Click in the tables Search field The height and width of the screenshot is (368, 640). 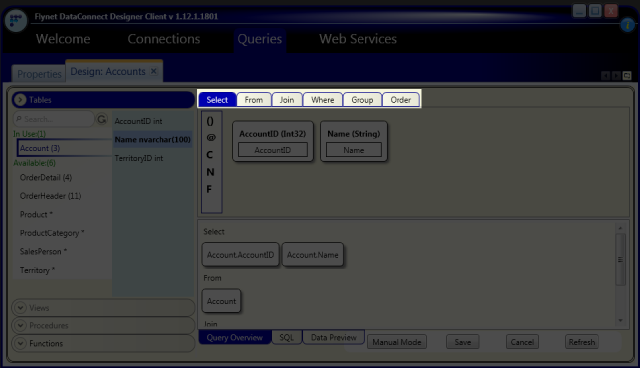pyautogui.click(x=54, y=119)
